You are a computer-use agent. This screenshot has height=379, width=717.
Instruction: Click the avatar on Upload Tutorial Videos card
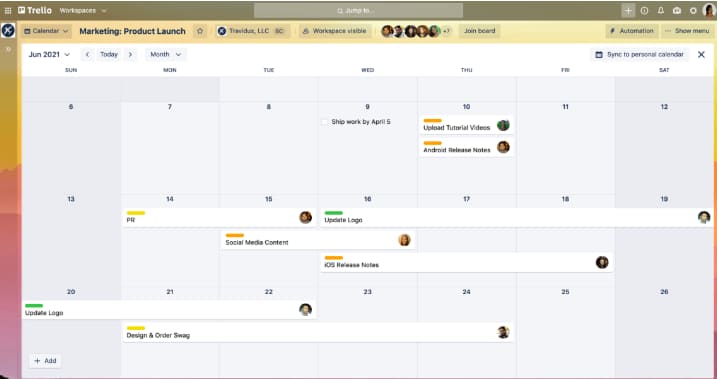coord(503,125)
